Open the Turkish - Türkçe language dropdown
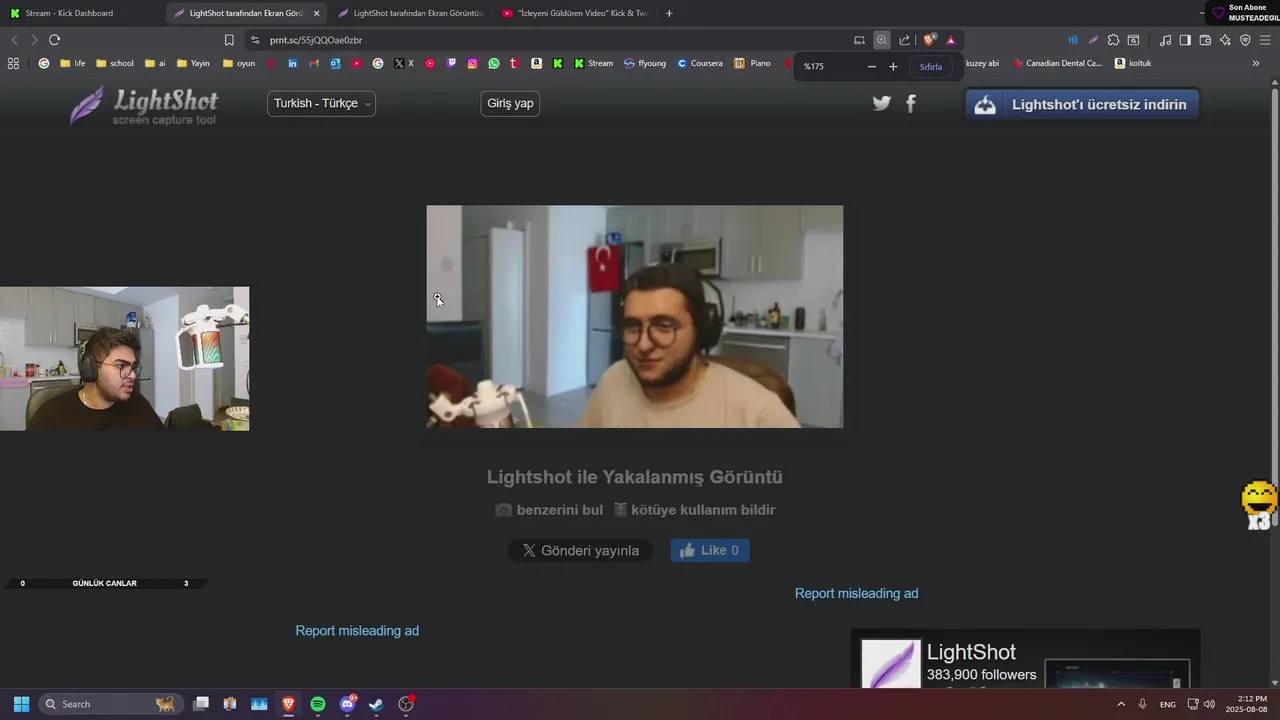 (x=321, y=103)
